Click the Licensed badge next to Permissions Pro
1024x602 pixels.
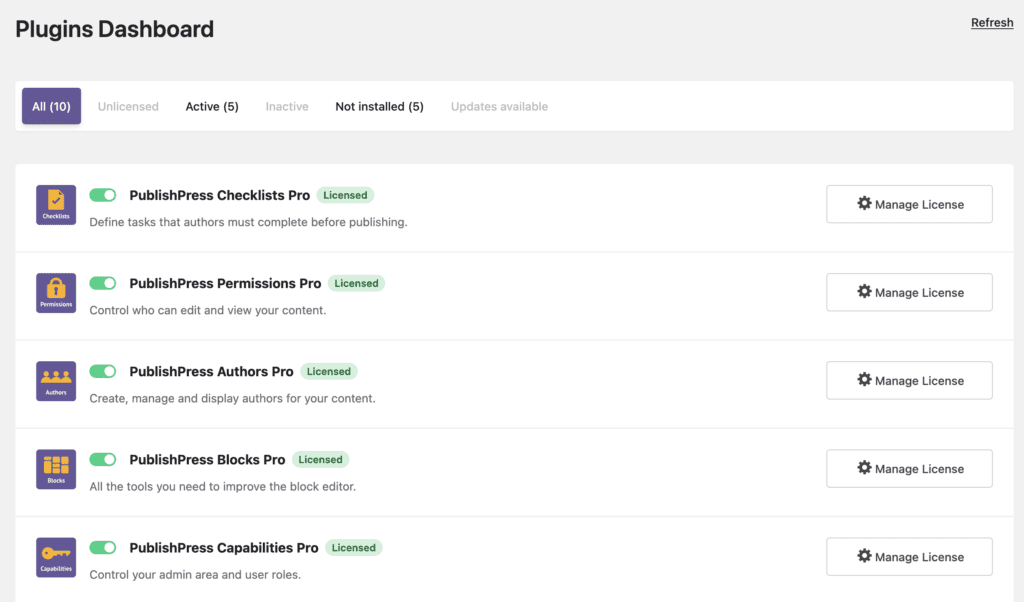[356, 283]
